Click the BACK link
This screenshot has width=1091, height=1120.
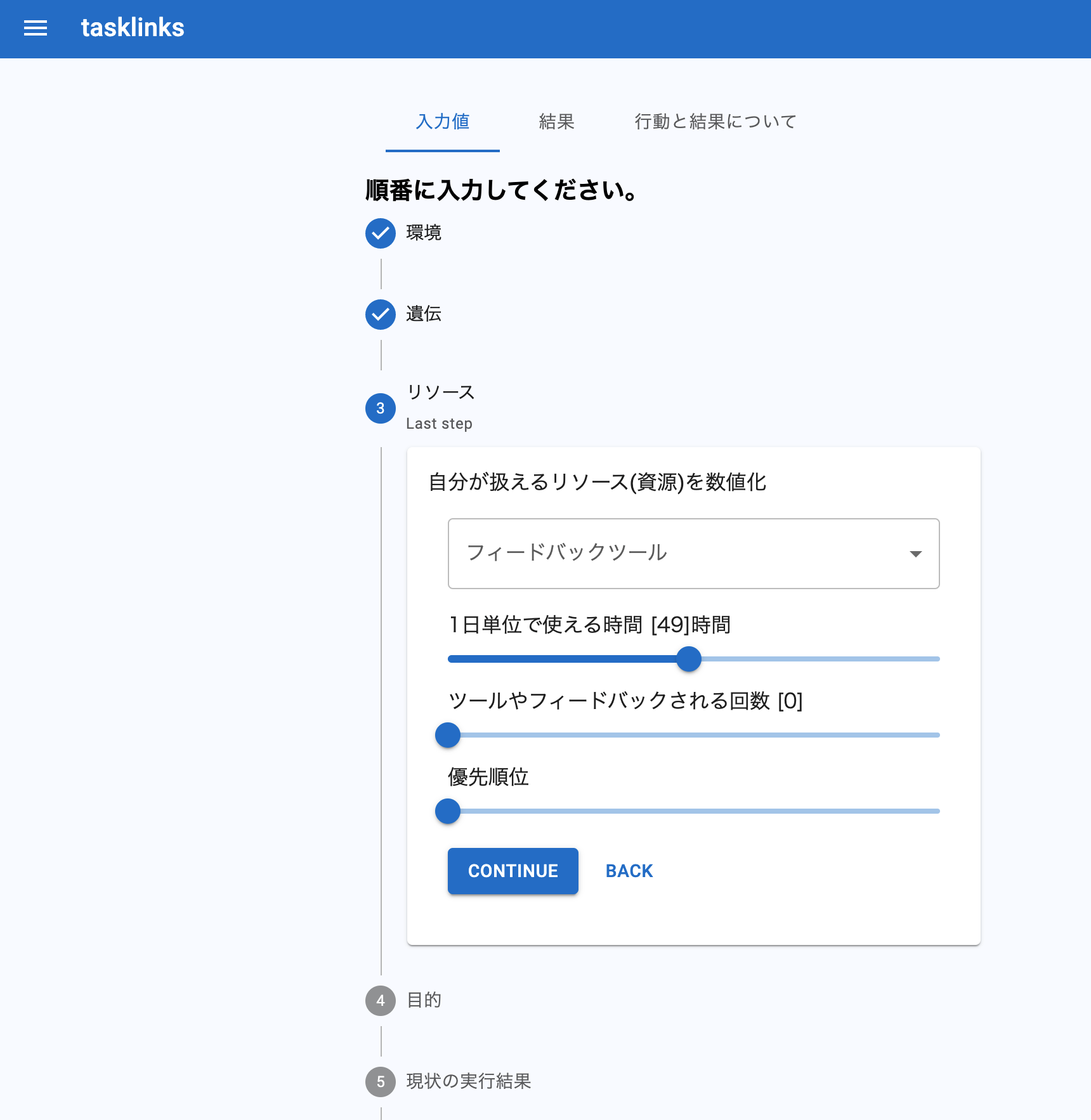point(628,871)
